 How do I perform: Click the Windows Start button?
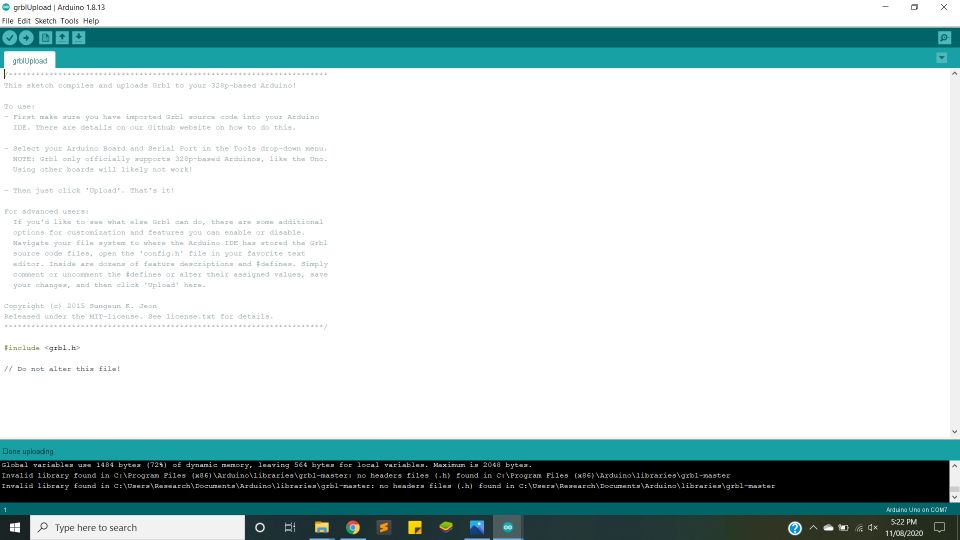pyautogui.click(x=15, y=527)
